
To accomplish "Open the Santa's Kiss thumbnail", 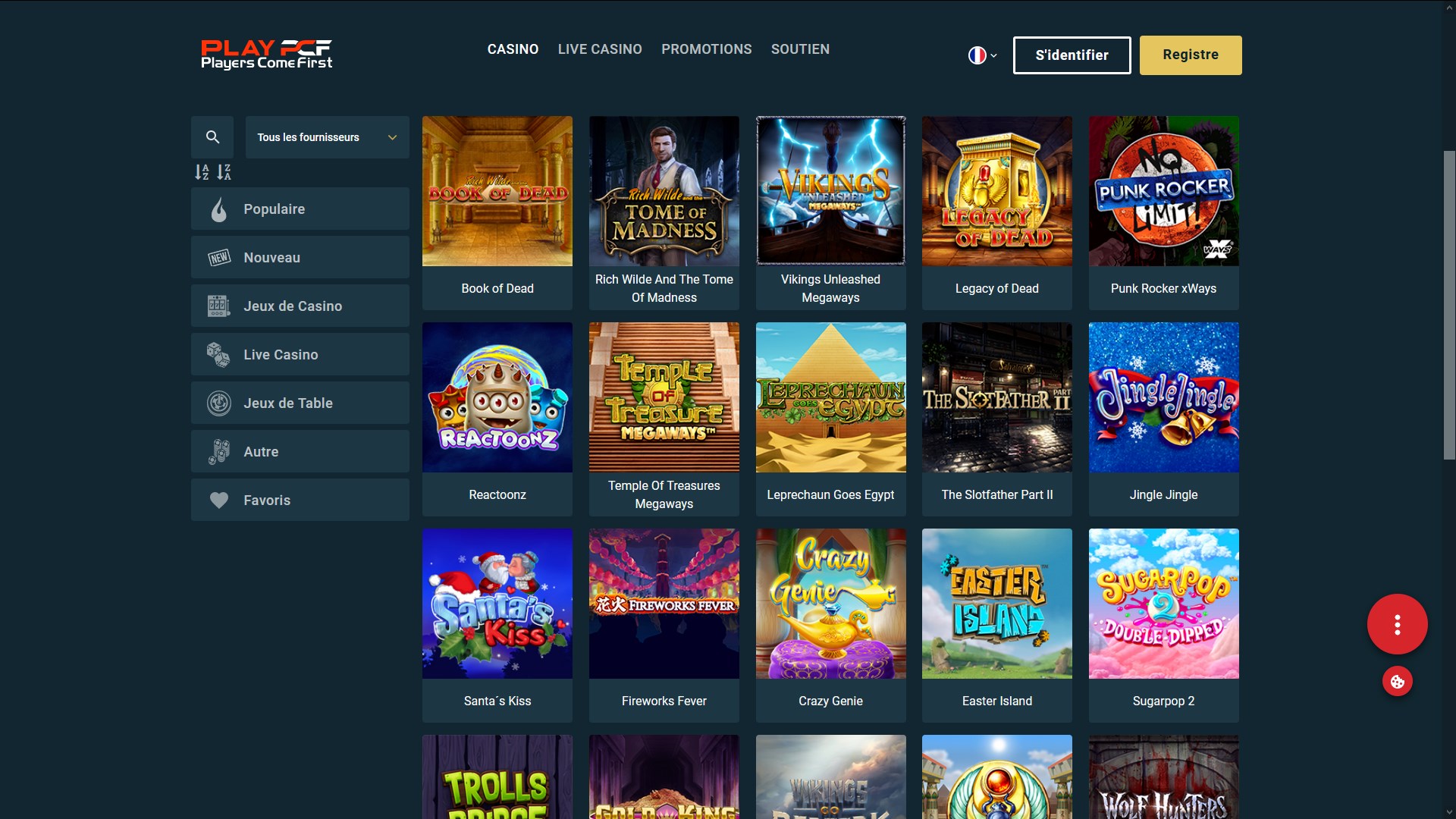I will [x=497, y=604].
